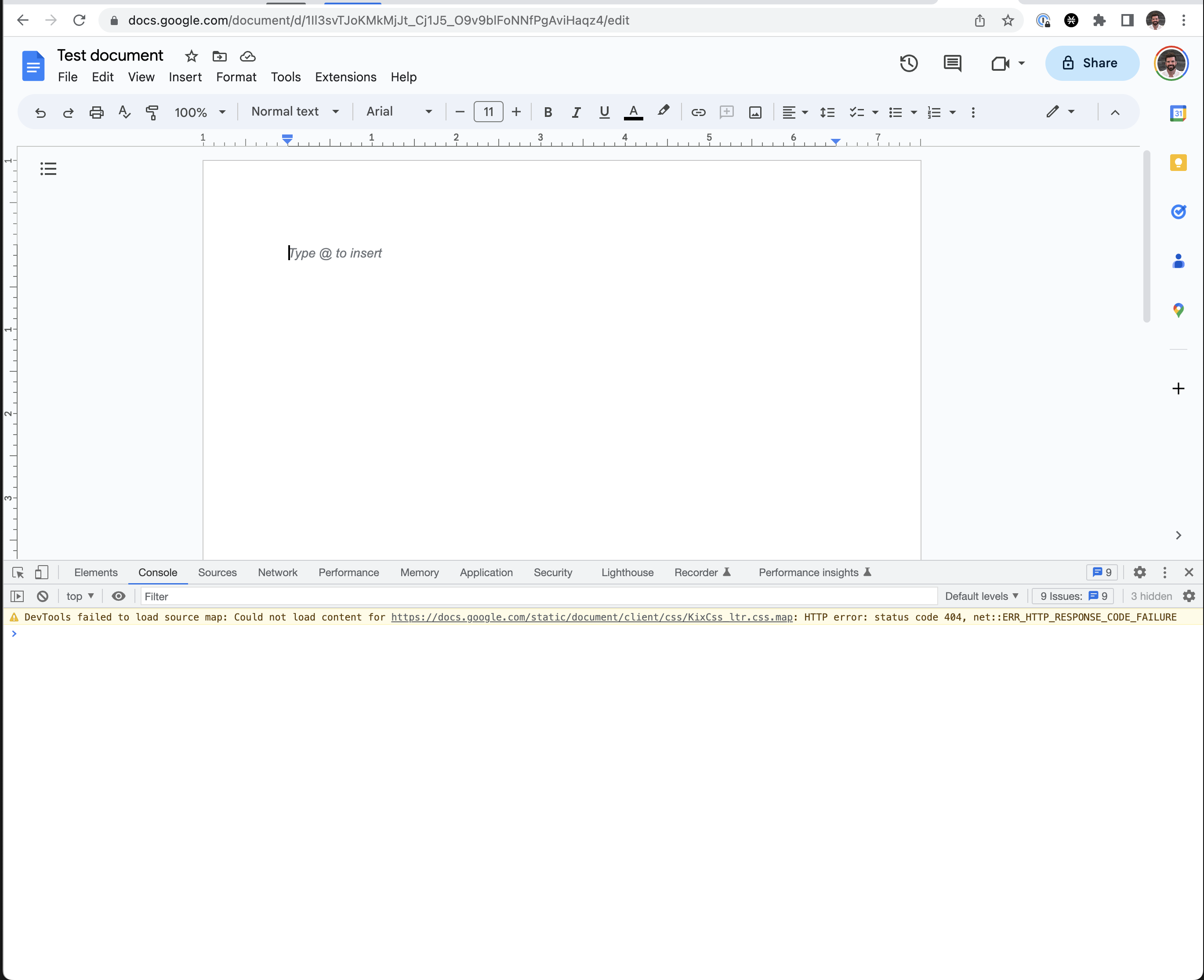Viewport: 1204px width, 980px height.
Task: Open the Insert menu
Action: click(x=185, y=77)
